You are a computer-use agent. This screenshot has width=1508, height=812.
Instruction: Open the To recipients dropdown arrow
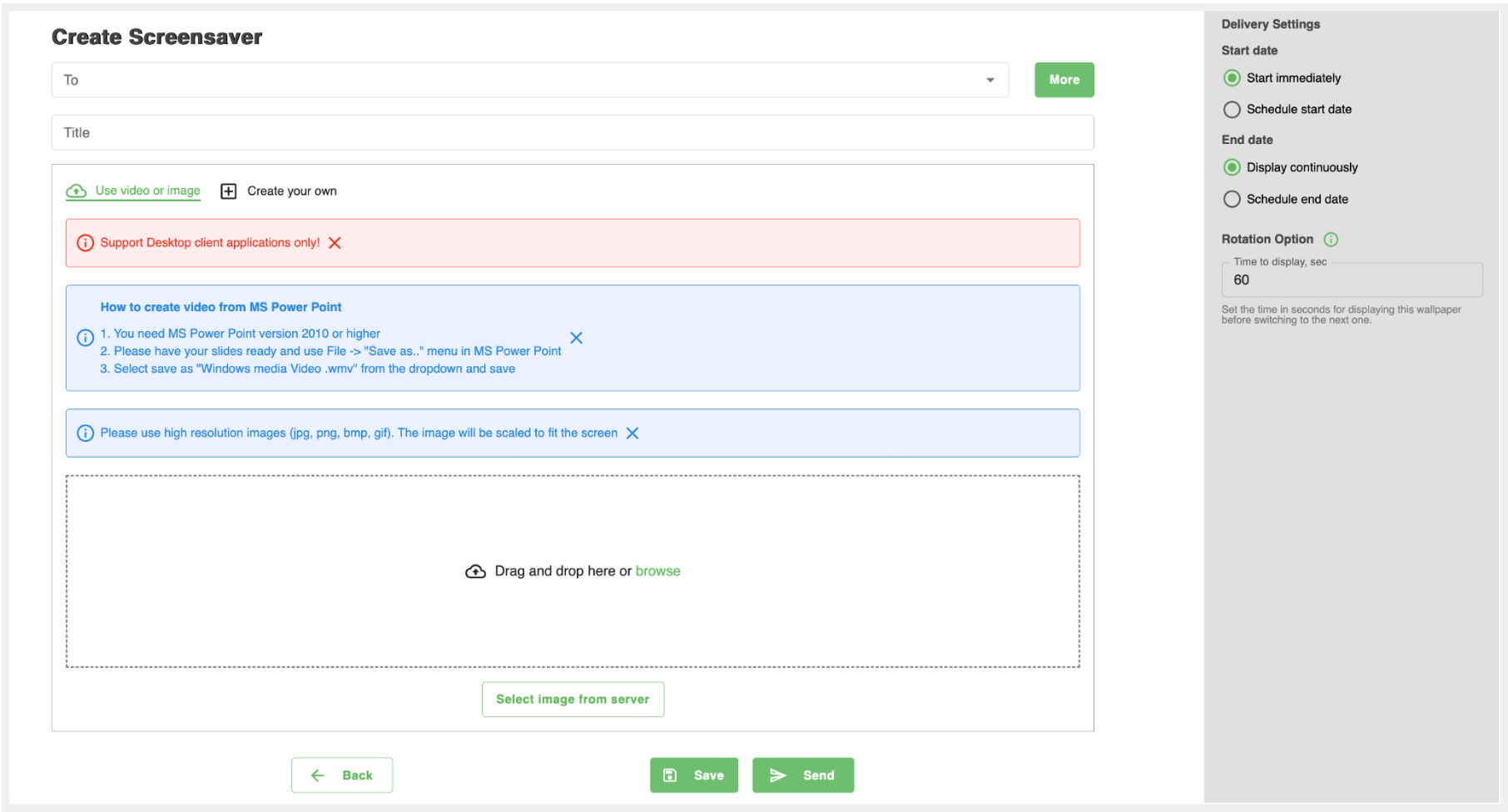990,81
